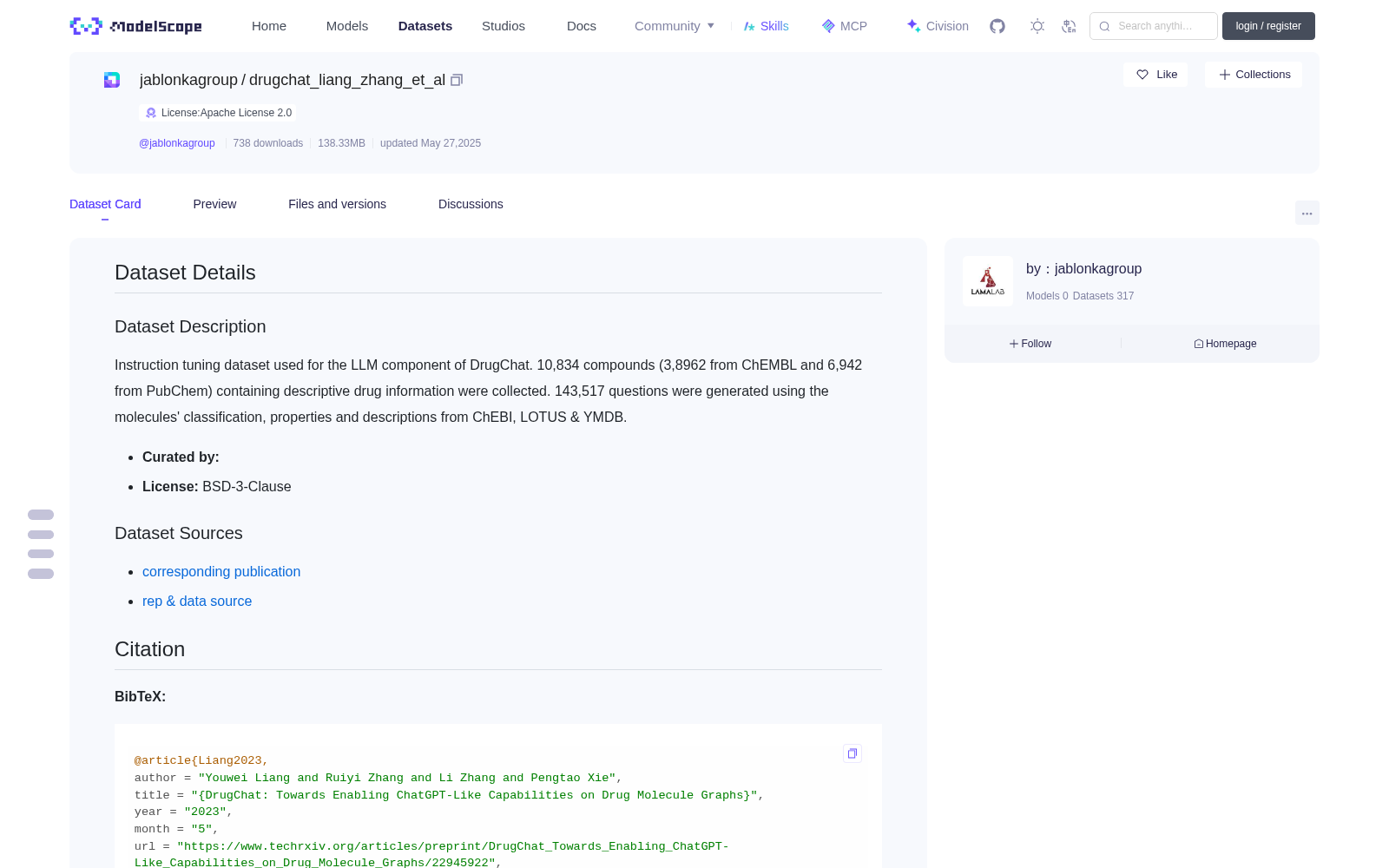Viewport: 1389px width, 868px height.
Task: Click the LamaLab organization avatar
Action: tap(988, 281)
